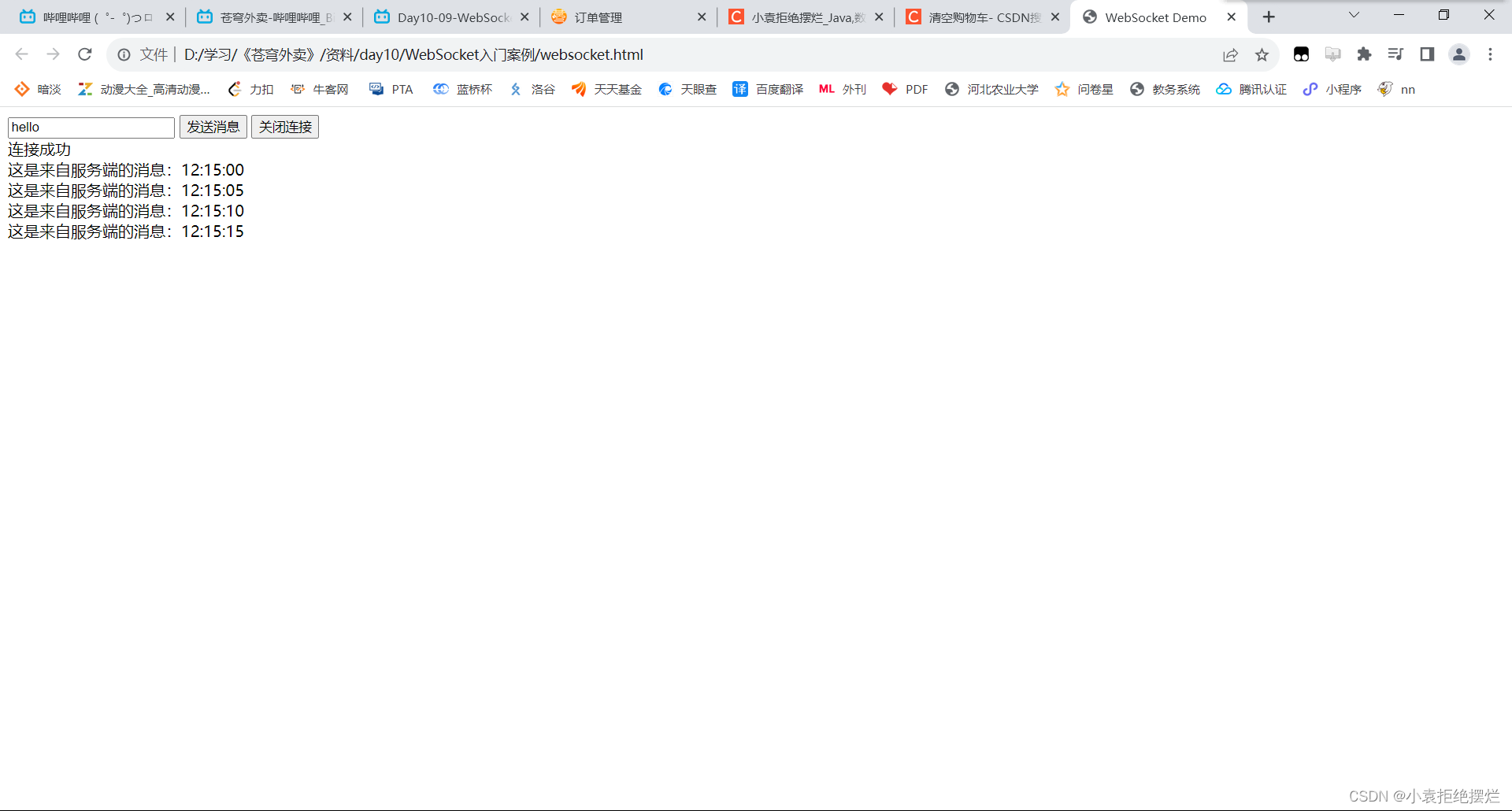Viewport: 1512px width, 811px height.
Task: Click 关闭连接 button
Action: pyautogui.click(x=285, y=127)
